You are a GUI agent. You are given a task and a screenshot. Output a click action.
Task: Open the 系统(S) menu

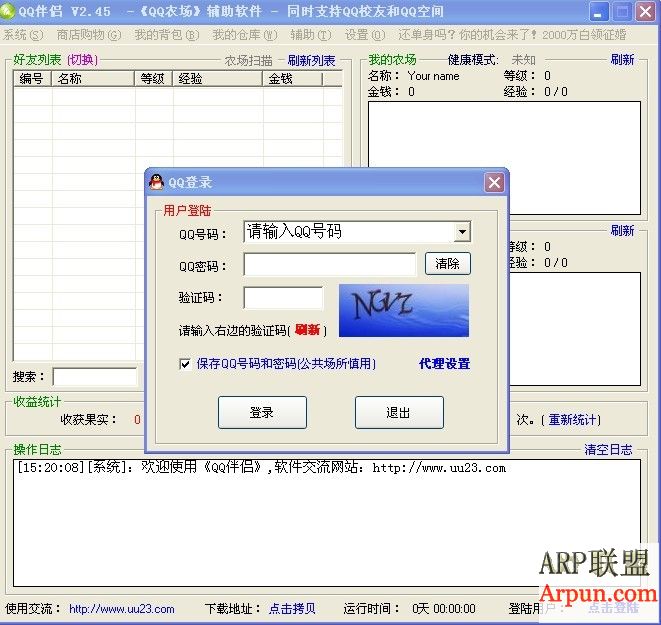pyautogui.click(x=24, y=35)
